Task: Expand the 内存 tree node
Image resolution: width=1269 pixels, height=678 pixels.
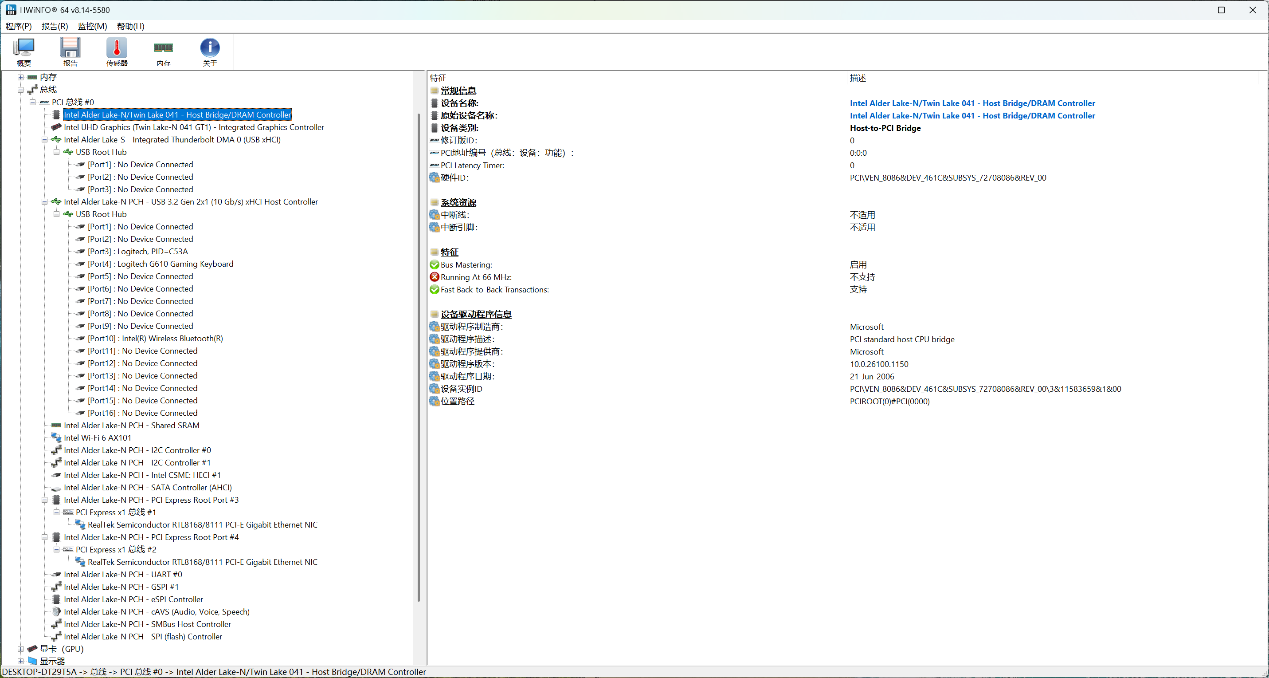Action: (21, 77)
